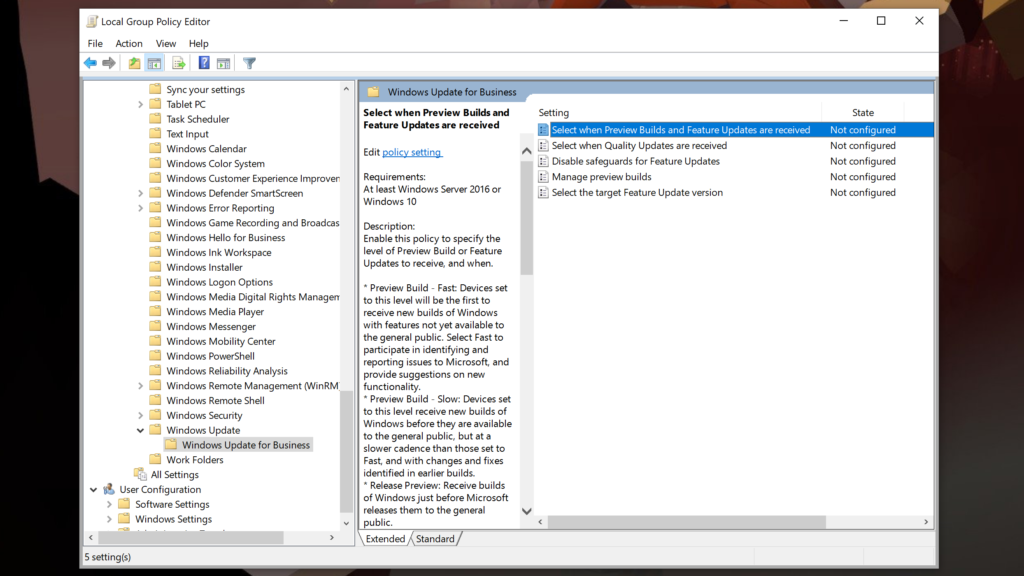Select Windows Logon Options folder
Screen dimensions: 1024x576
pyautogui.click(x=219, y=282)
